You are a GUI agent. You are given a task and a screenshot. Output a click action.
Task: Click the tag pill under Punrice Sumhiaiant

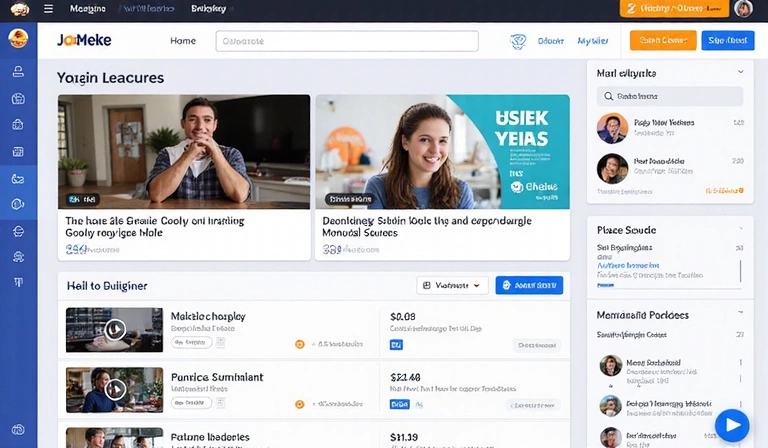point(192,403)
